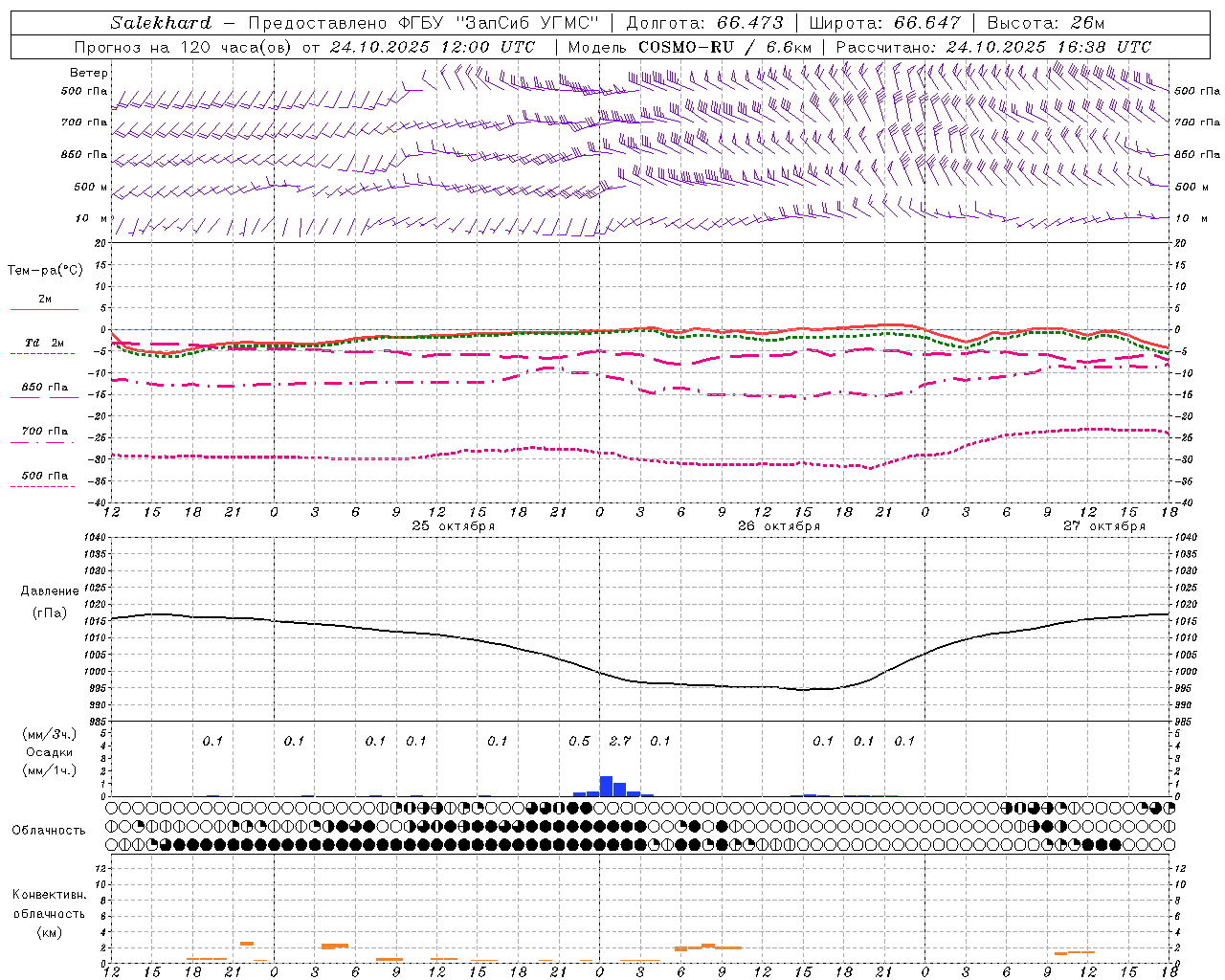Click the '(км)' convective height unit label
This screenshot has width=1225, height=980.
point(49,932)
